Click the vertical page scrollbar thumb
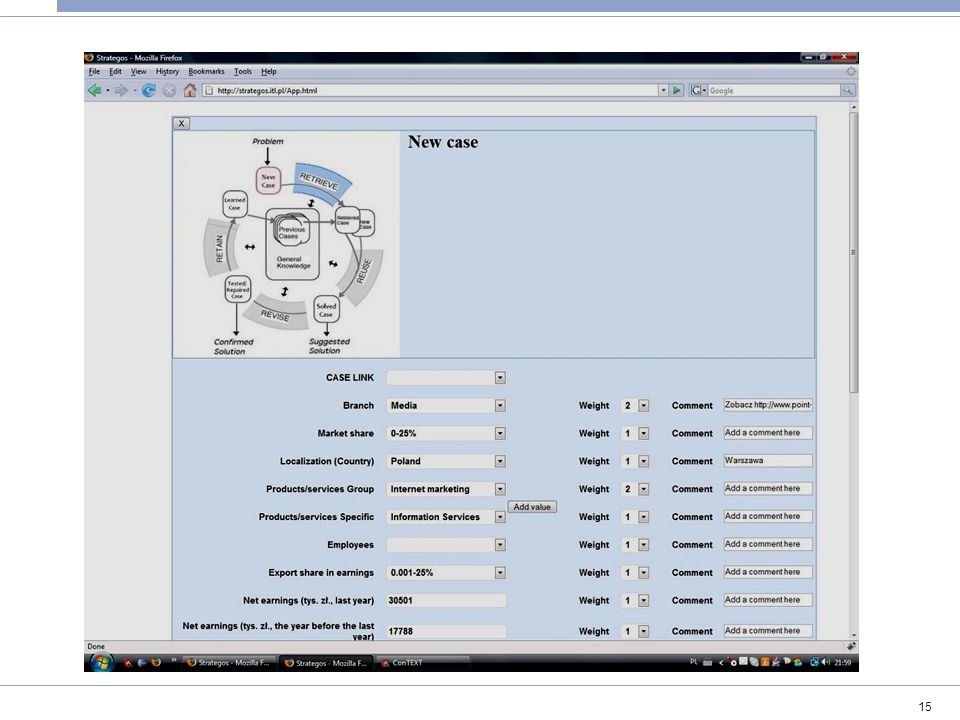 click(x=853, y=252)
